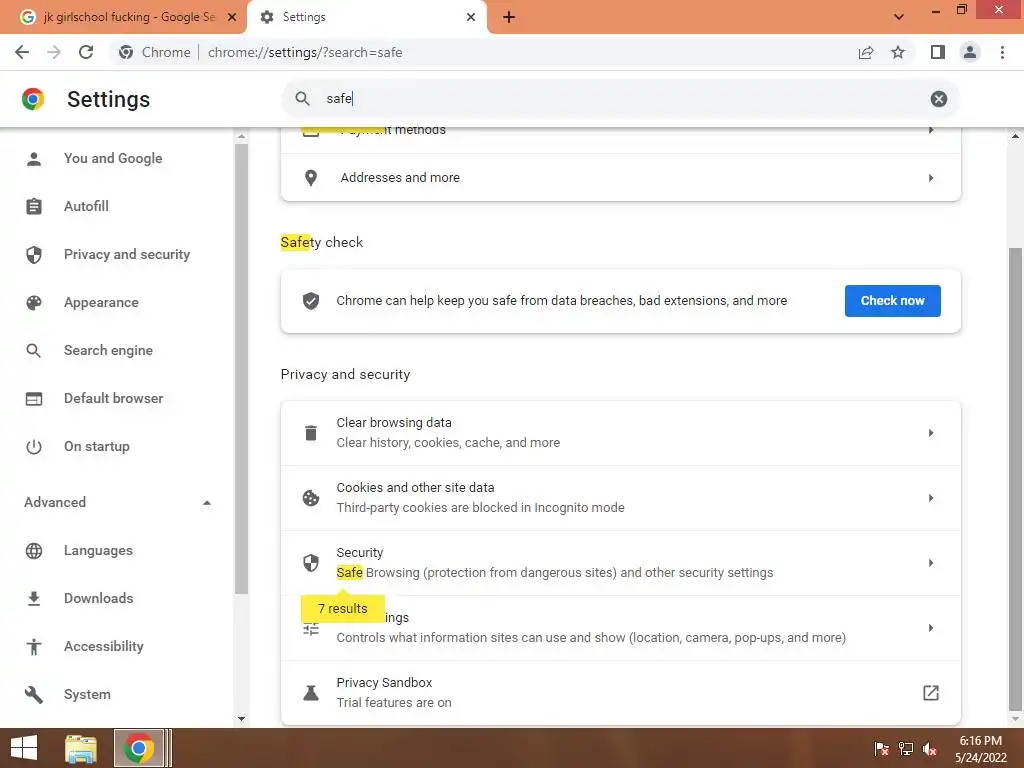Click the clipboard icon for Autofill

coord(34,206)
